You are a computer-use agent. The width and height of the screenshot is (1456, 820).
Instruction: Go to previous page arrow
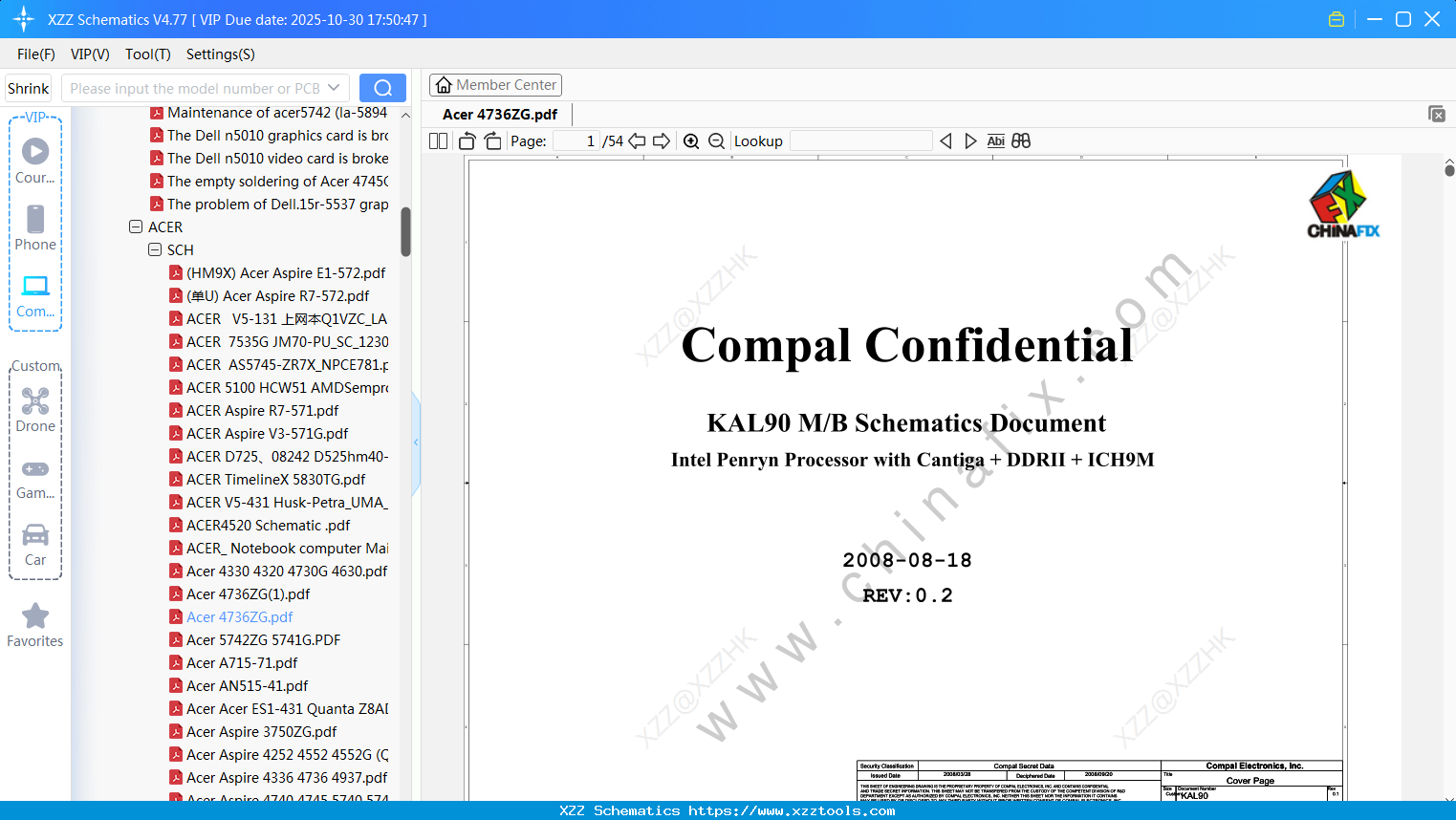coord(637,141)
